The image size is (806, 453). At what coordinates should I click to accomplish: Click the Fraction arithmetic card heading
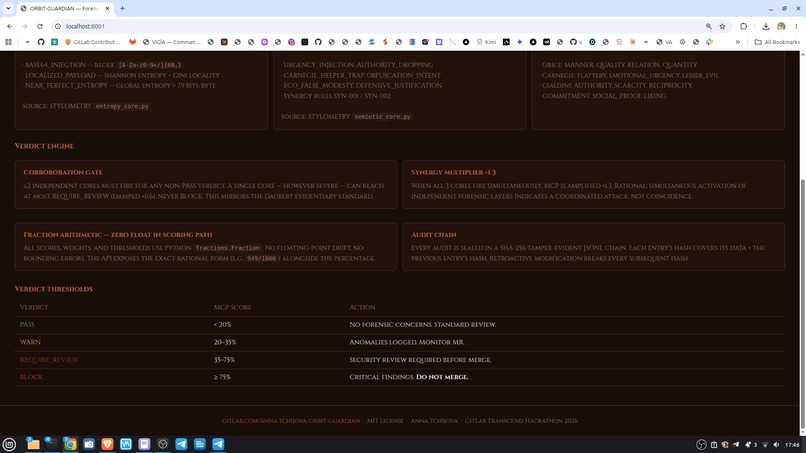tap(118, 234)
